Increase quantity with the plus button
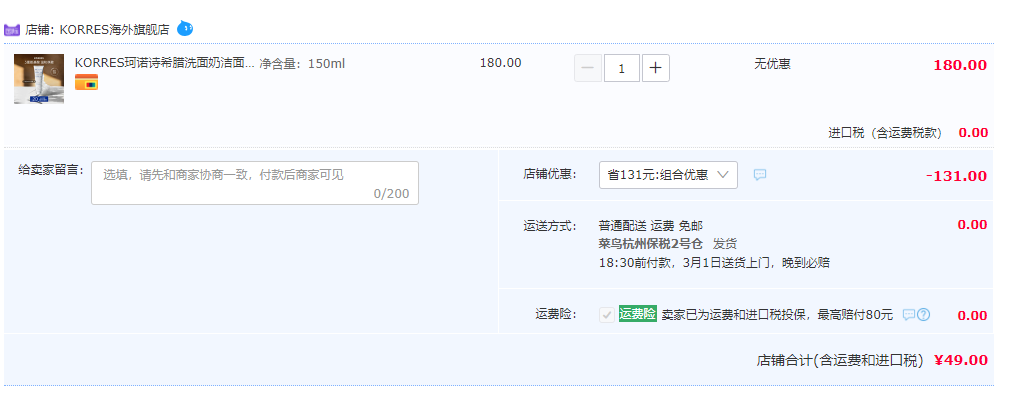This screenshot has width=1030, height=399. pyautogui.click(x=656, y=68)
